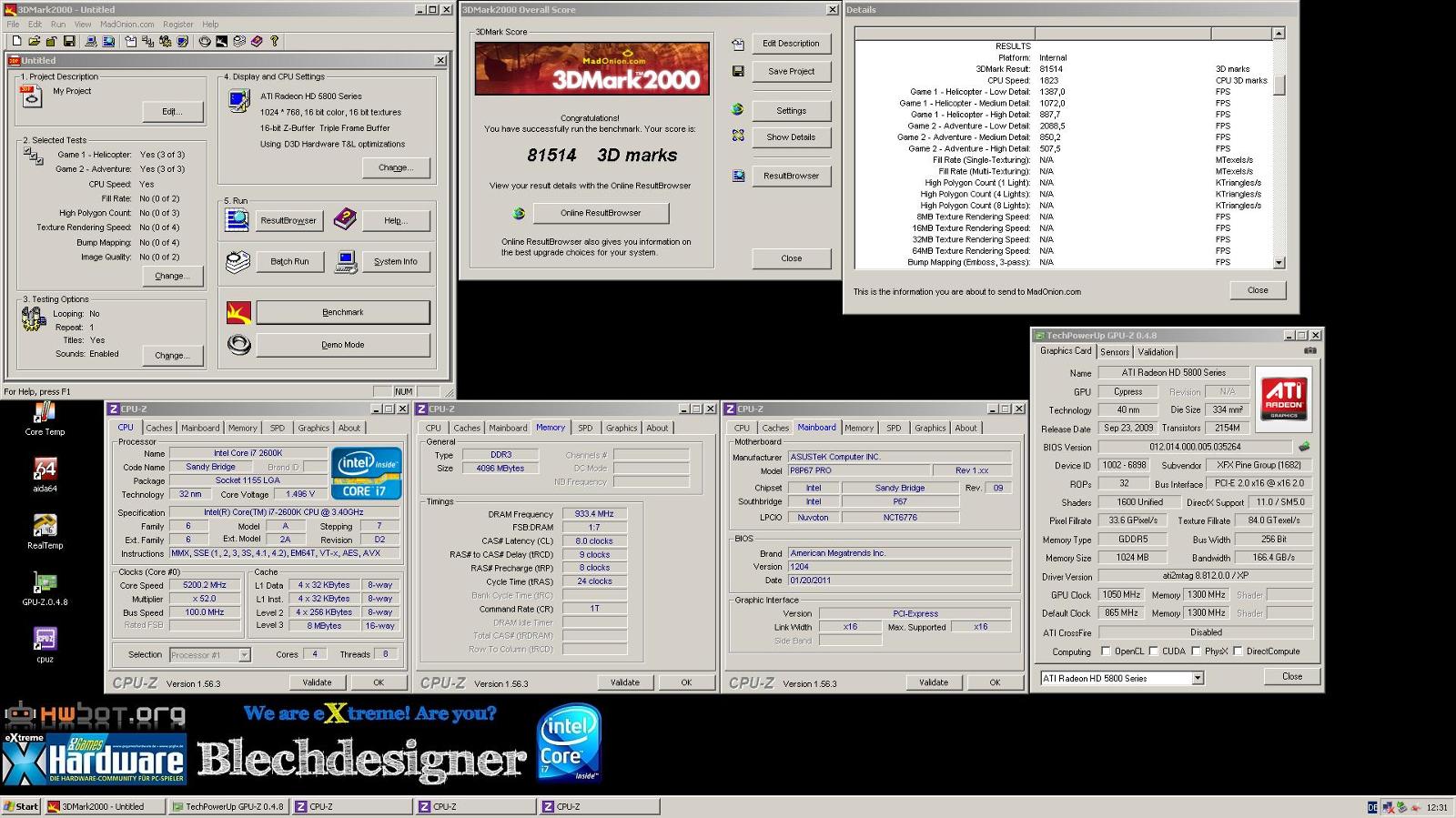Click the Close button in the GPU-Z window

pyautogui.click(x=1291, y=676)
